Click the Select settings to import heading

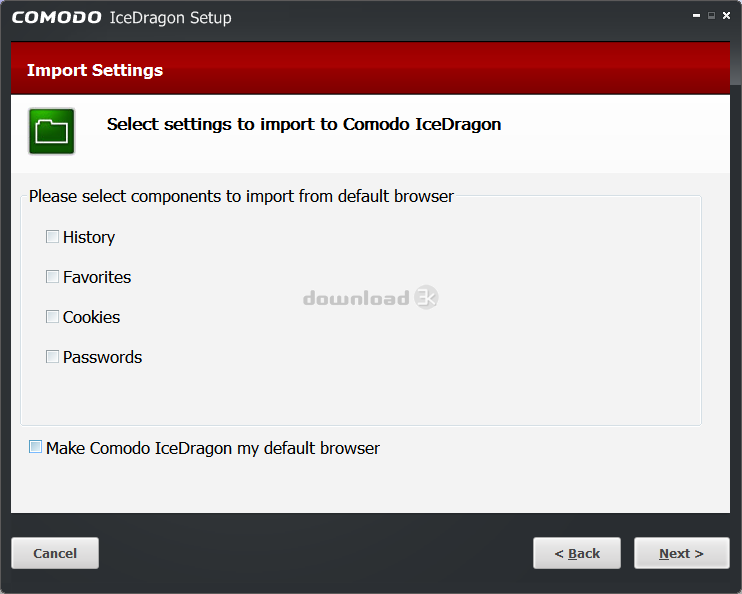304,124
